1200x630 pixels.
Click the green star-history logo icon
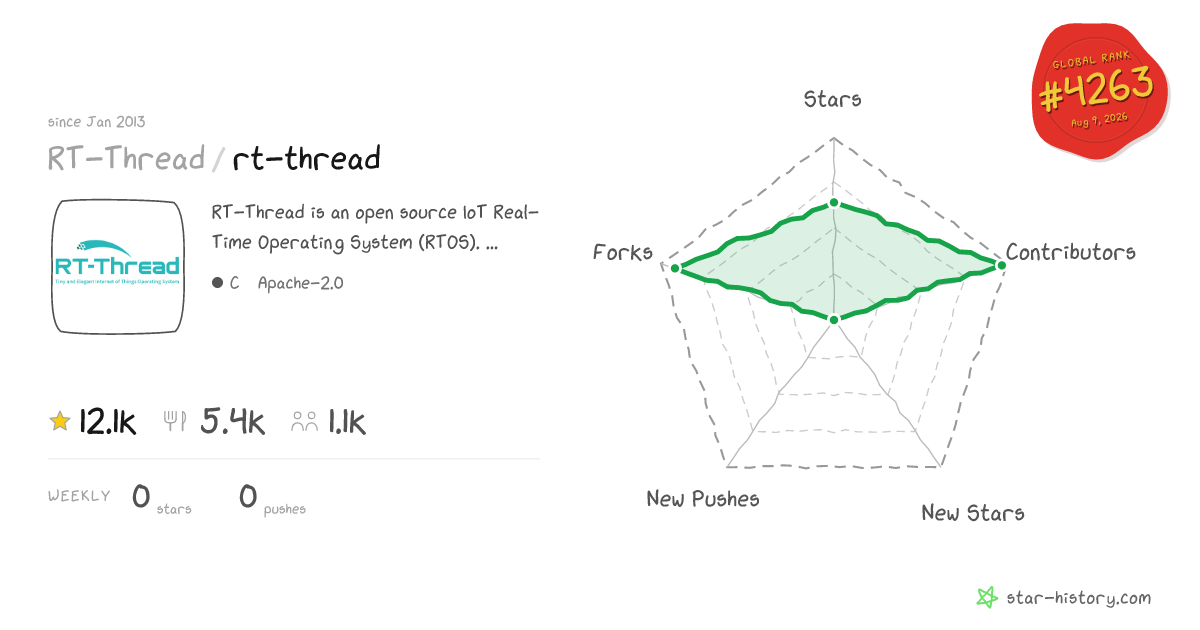987,598
